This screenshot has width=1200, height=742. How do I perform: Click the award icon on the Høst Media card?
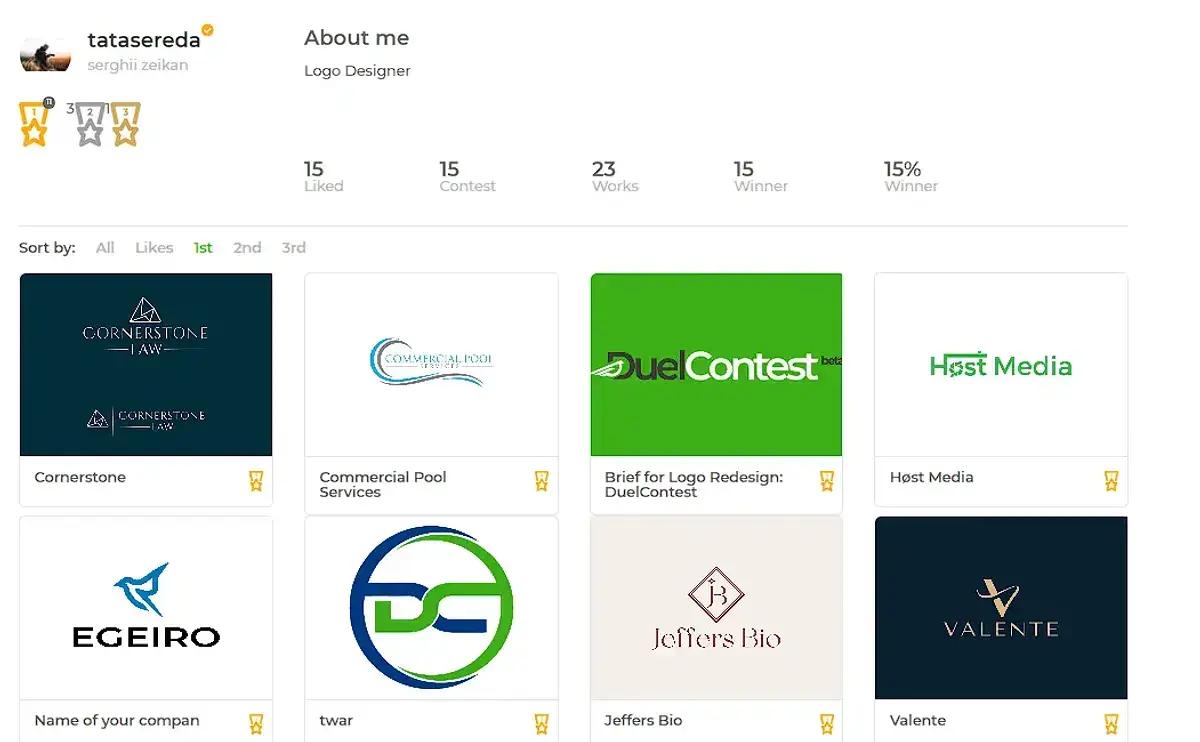click(x=1111, y=481)
